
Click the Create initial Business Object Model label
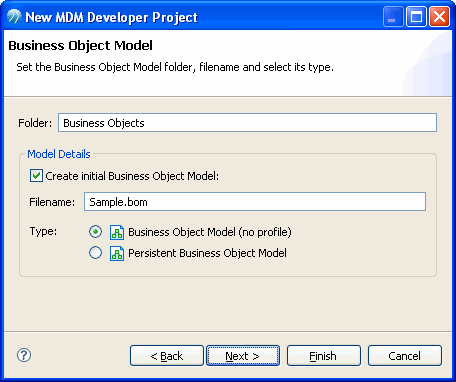pyautogui.click(x=132, y=176)
